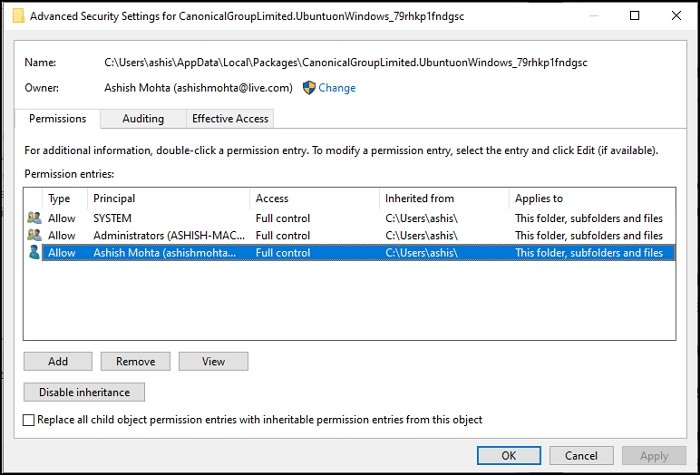The image size is (700, 475).
Task: Close the Advanced Security Settings dialog
Action: pyautogui.click(x=676, y=16)
